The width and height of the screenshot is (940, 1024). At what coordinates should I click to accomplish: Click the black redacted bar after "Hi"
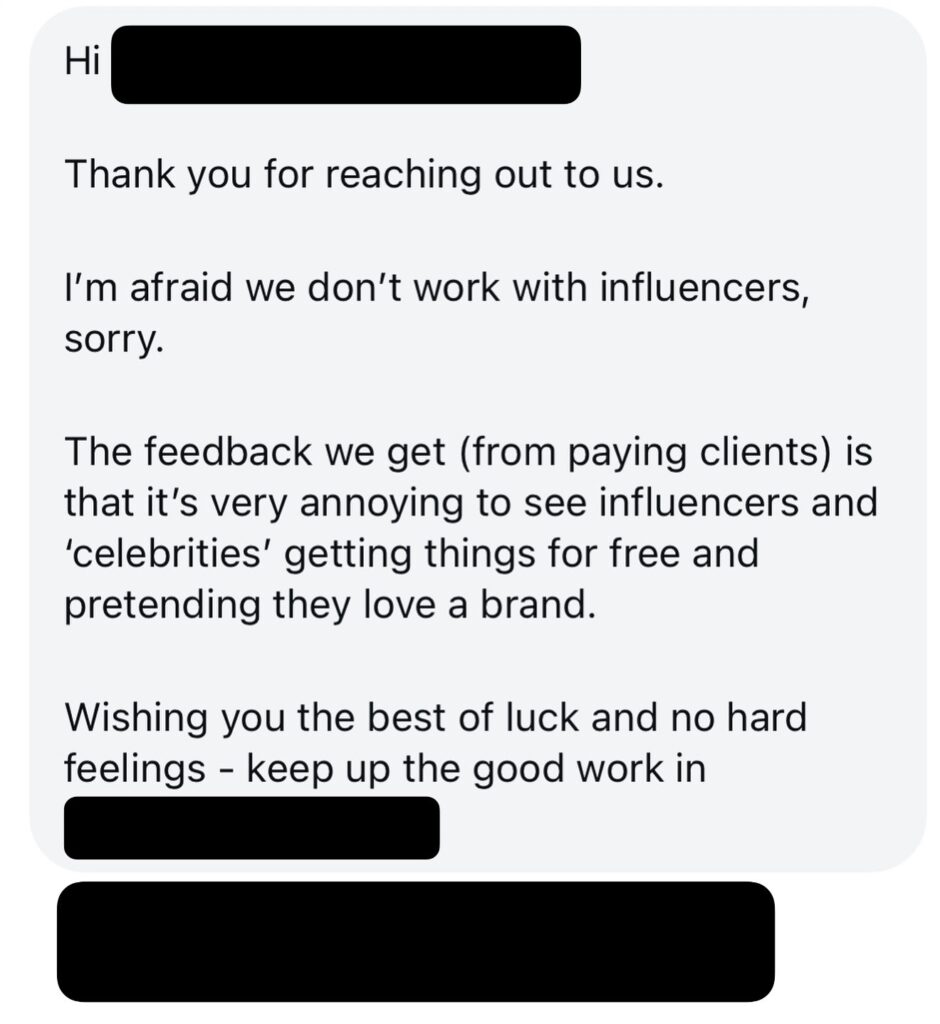point(345,65)
